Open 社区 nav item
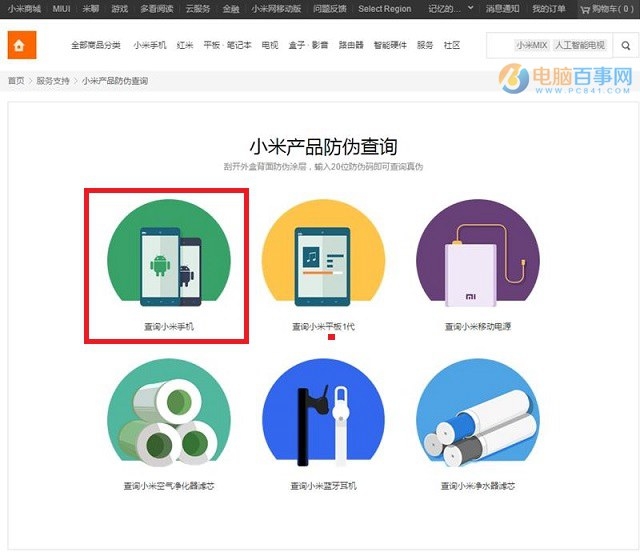This screenshot has width=640, height=552. [452, 45]
